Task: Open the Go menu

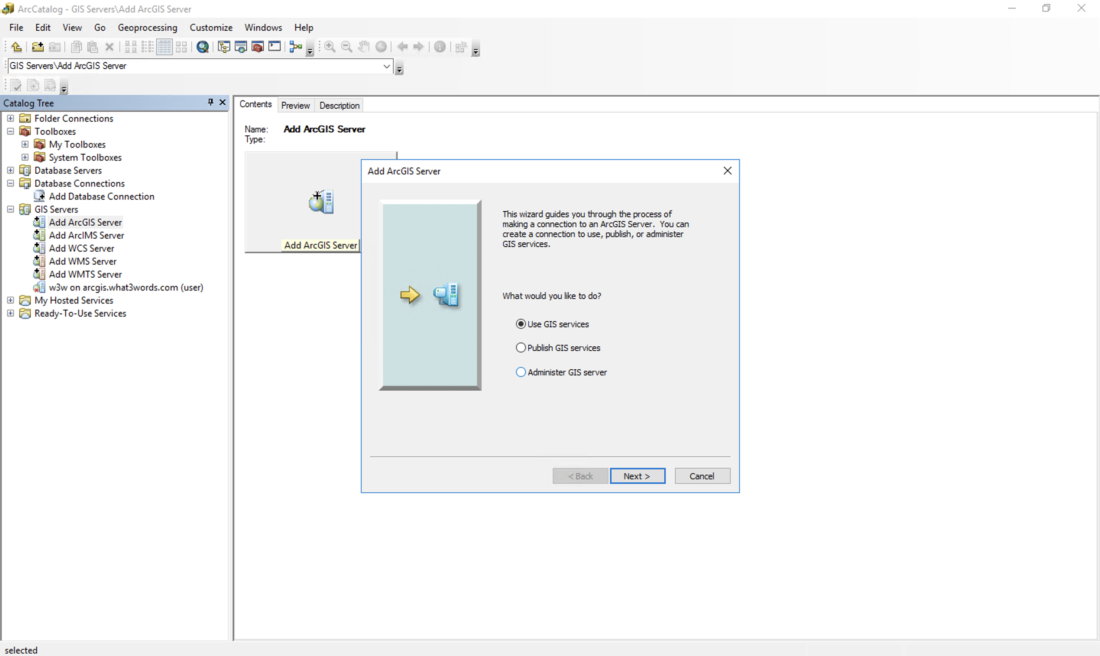Action: click(x=100, y=27)
